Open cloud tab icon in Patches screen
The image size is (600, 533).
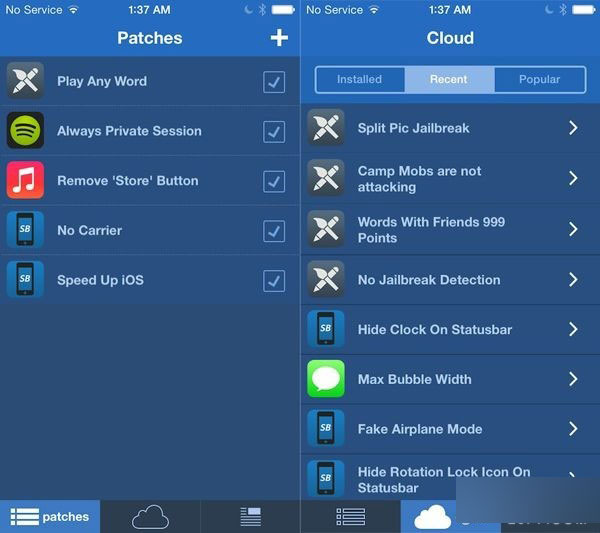point(150,517)
